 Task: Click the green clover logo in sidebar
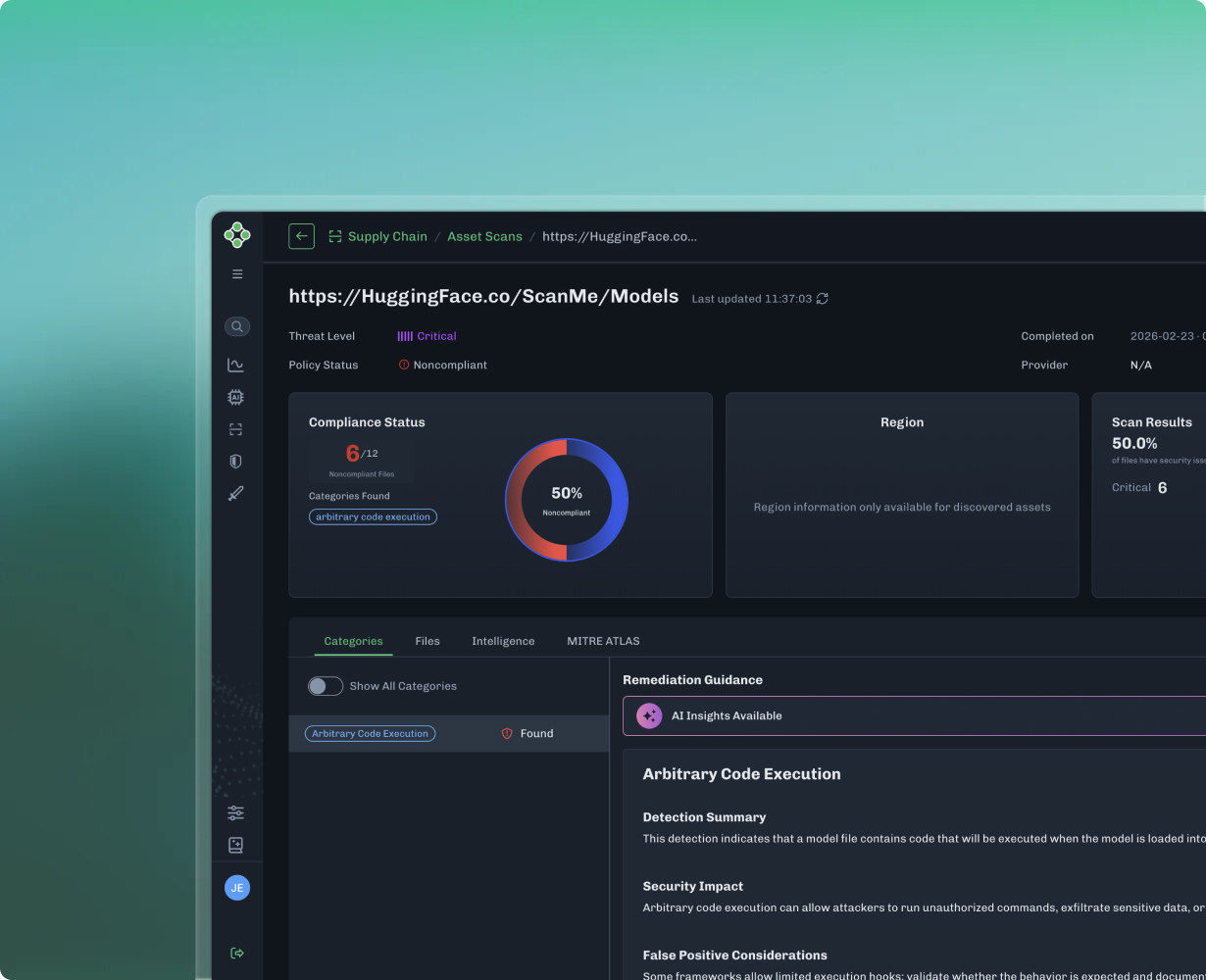pyautogui.click(x=237, y=235)
